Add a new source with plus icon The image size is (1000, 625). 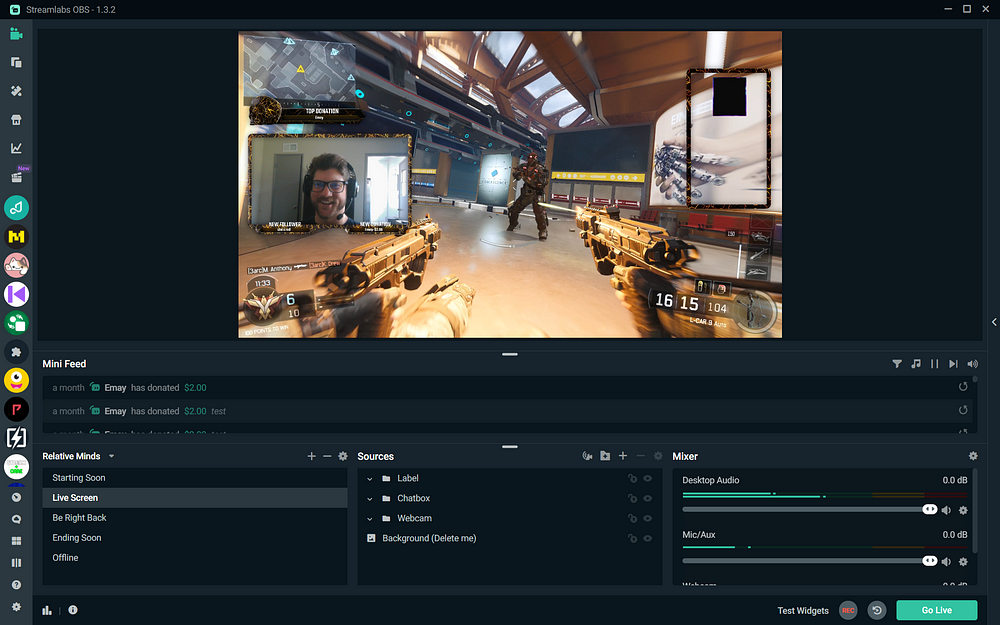click(x=623, y=456)
